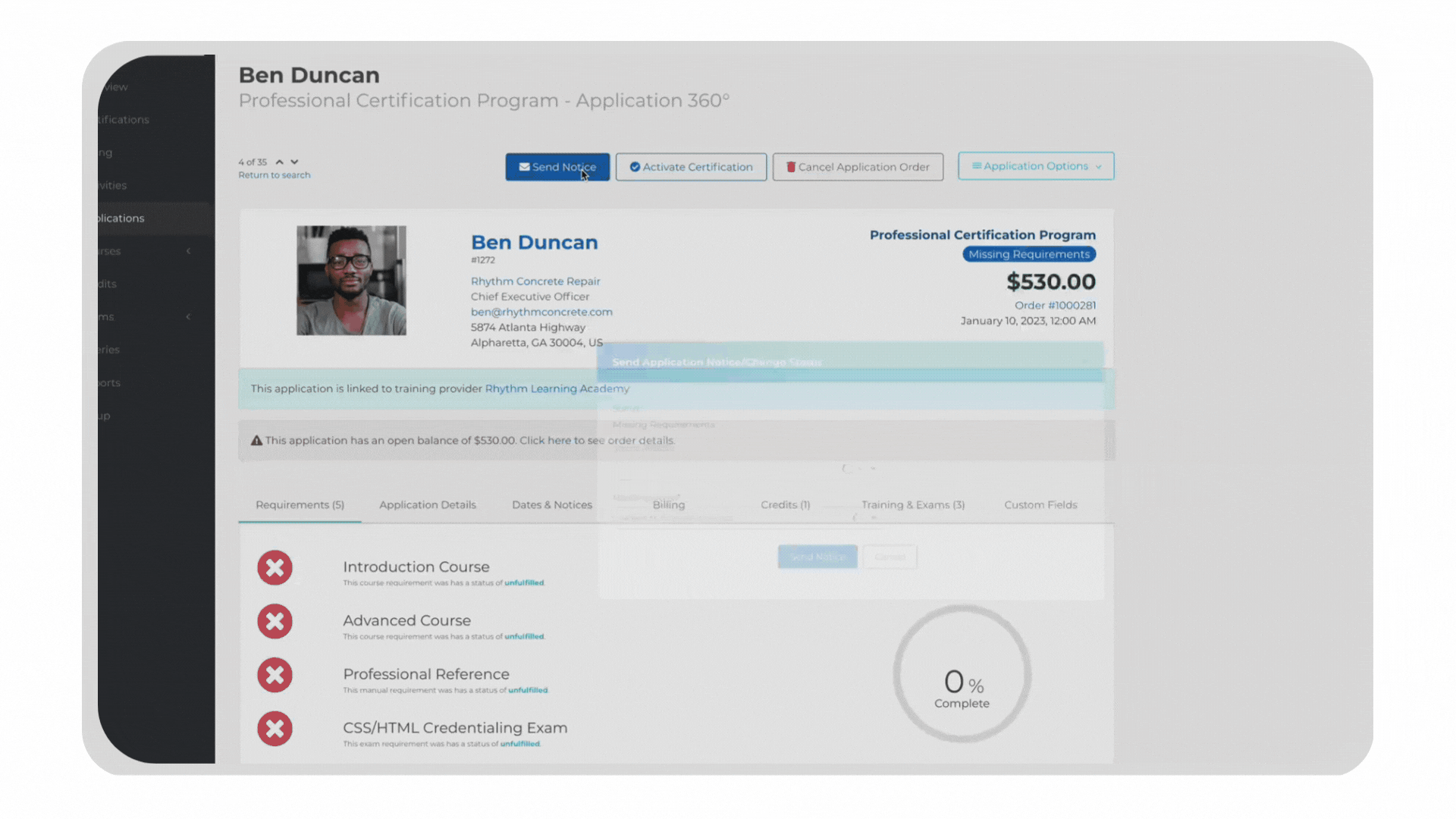
Task: Open the Custom Fields tab
Action: point(1040,505)
